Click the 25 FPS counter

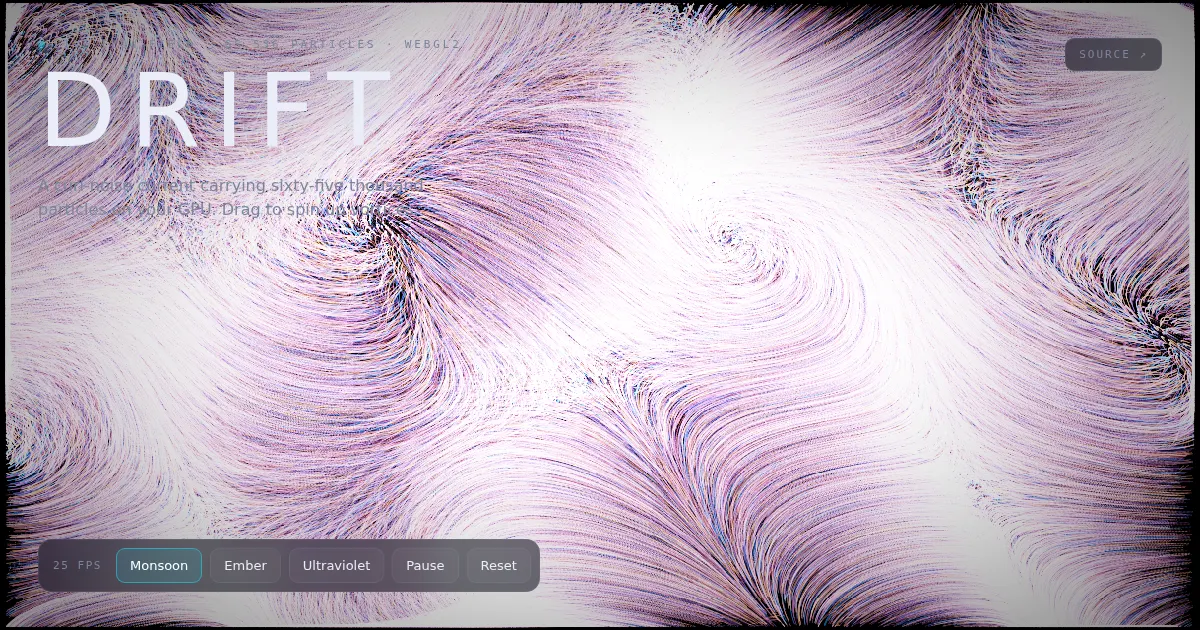[77, 565]
